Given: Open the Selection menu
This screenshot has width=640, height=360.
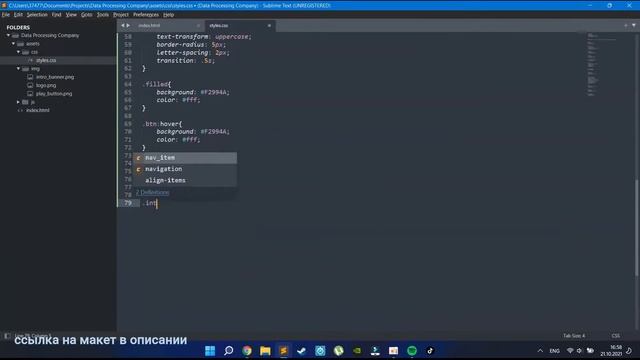Looking at the screenshot, I should [x=37, y=15].
